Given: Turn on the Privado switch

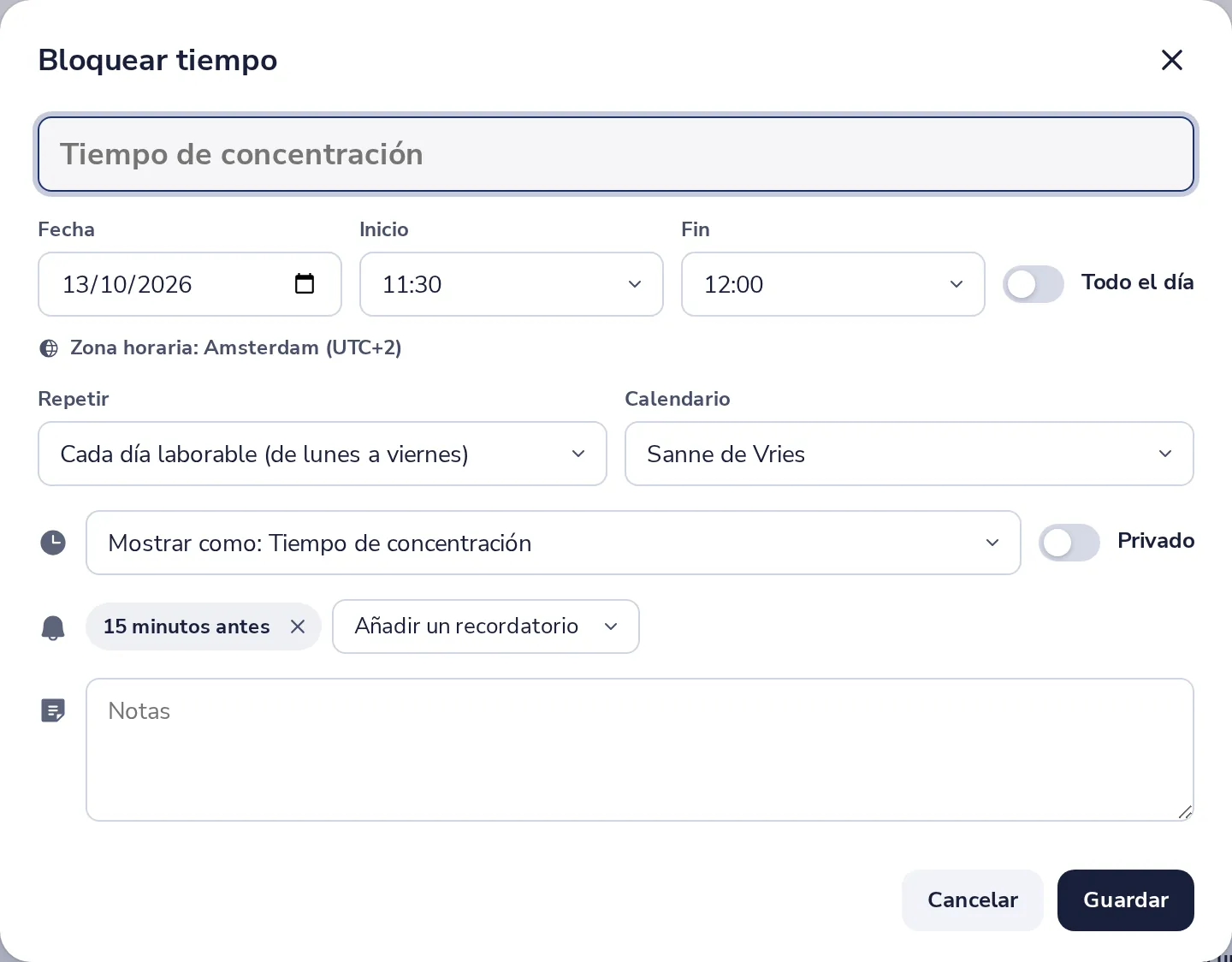Looking at the screenshot, I should click(1069, 543).
